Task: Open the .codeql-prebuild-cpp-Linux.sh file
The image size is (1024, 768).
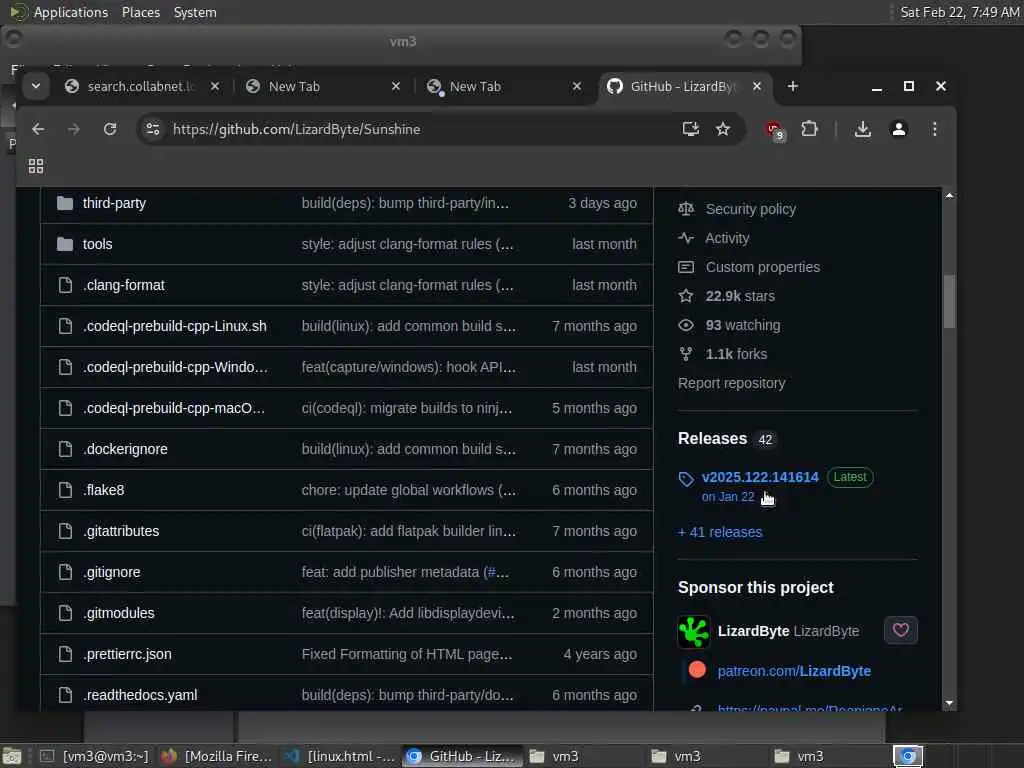Action: (x=174, y=326)
